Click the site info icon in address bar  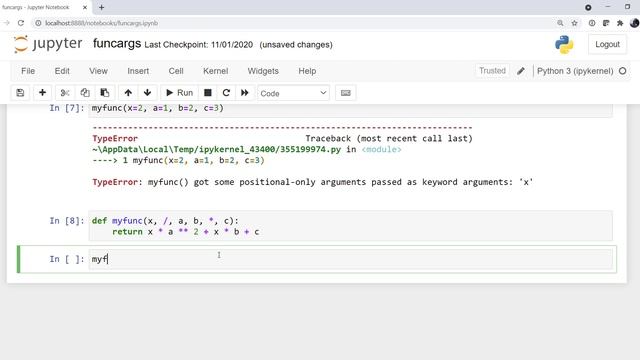[x=38, y=23]
